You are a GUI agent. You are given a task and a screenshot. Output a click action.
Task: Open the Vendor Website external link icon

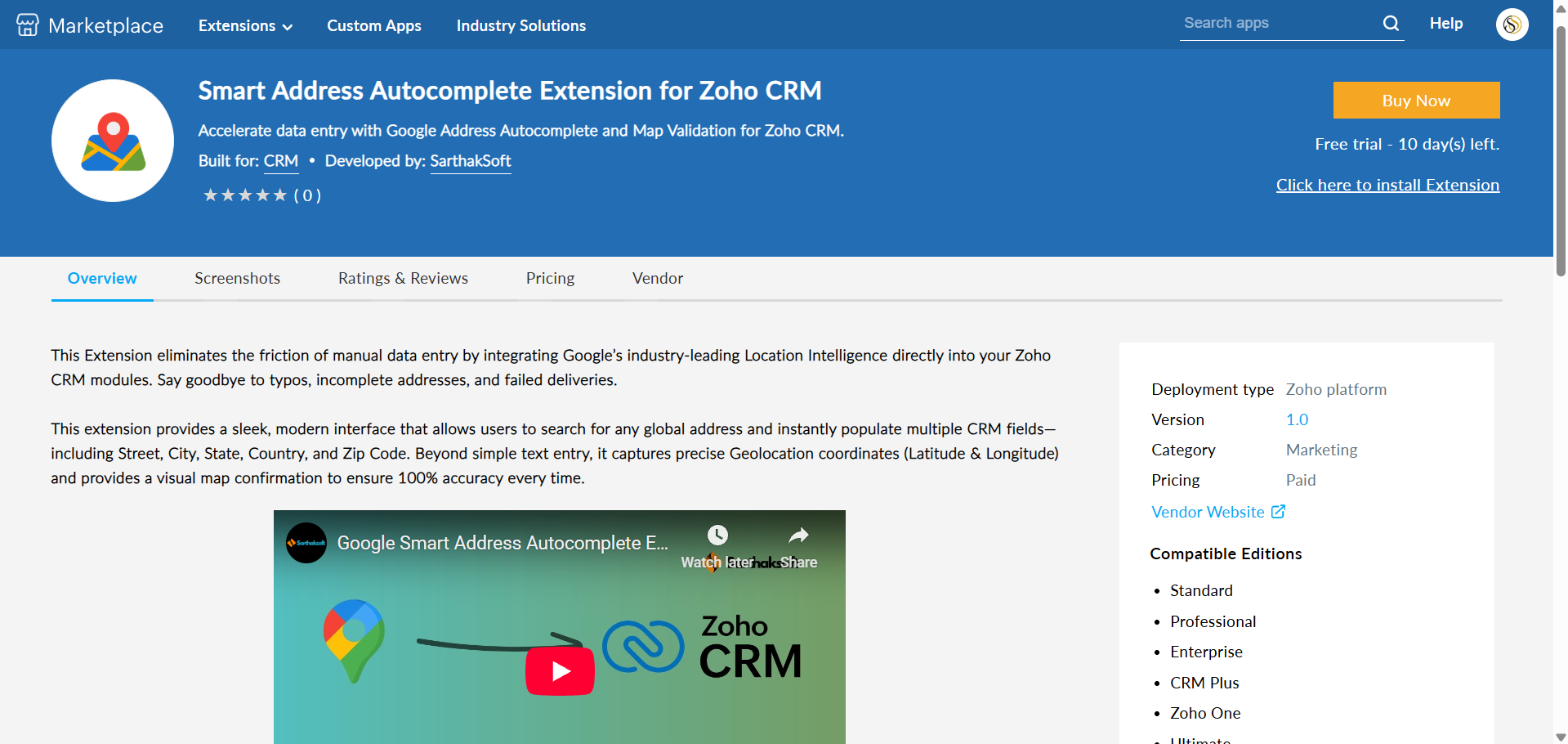tap(1278, 511)
